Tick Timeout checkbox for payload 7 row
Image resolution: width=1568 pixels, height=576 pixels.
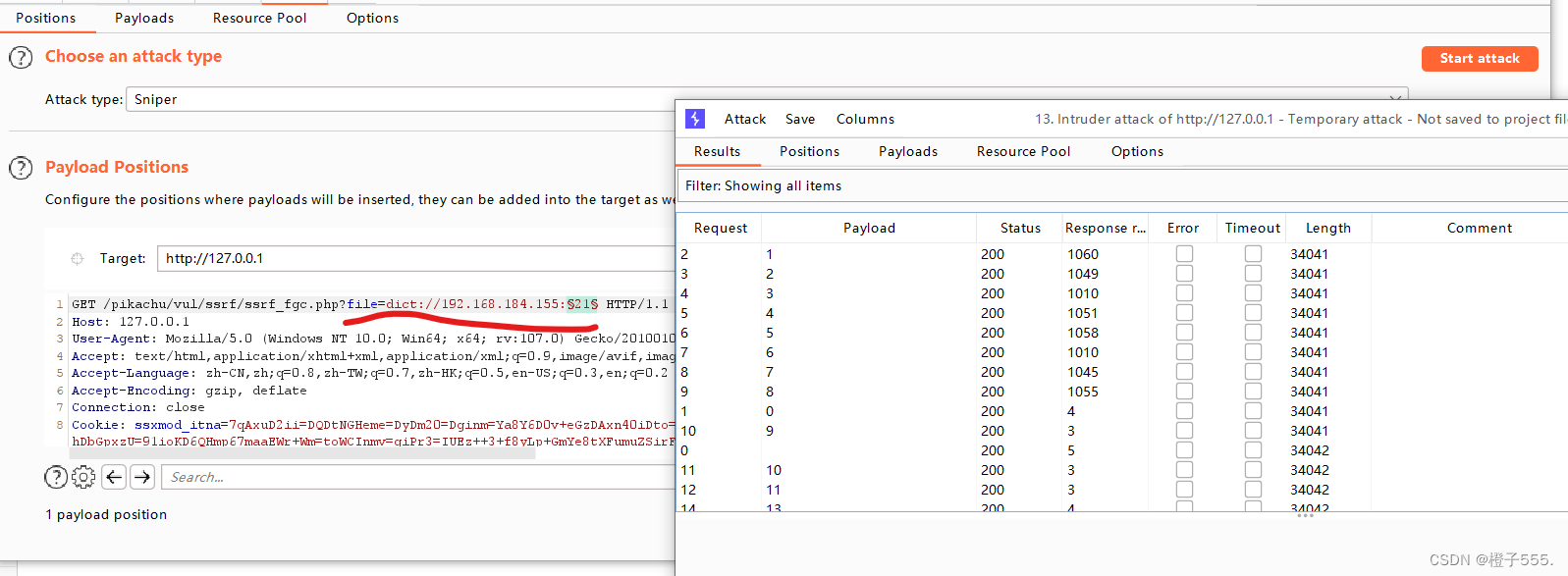click(1253, 372)
